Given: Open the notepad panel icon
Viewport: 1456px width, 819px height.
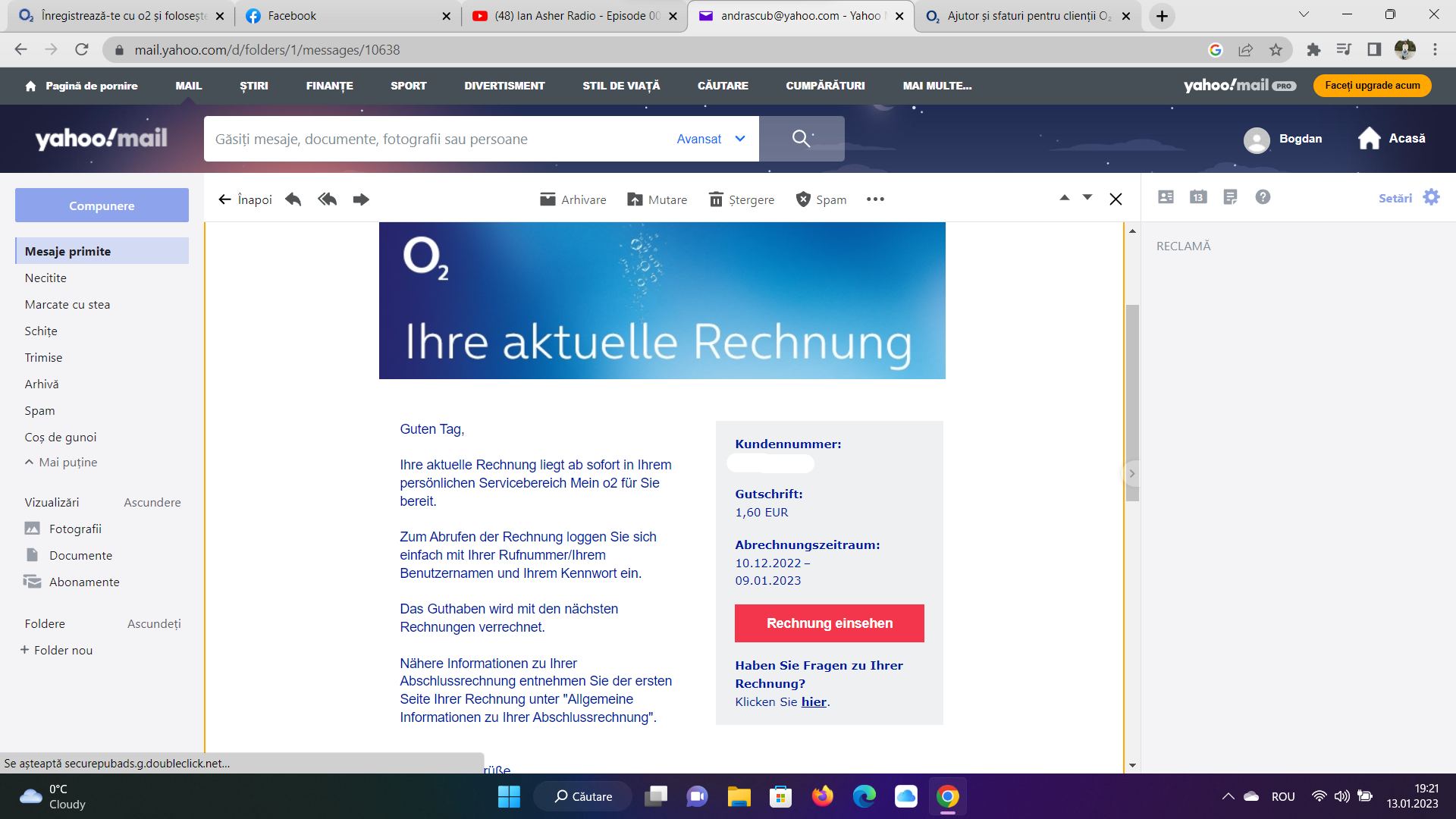Looking at the screenshot, I should (x=1230, y=197).
